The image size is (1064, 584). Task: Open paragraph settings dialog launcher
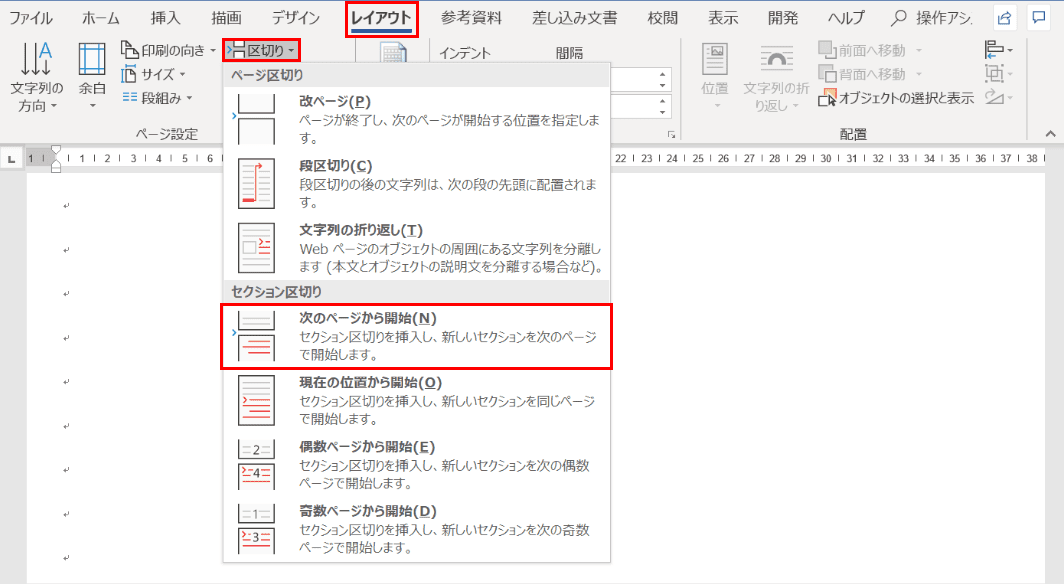click(671, 134)
